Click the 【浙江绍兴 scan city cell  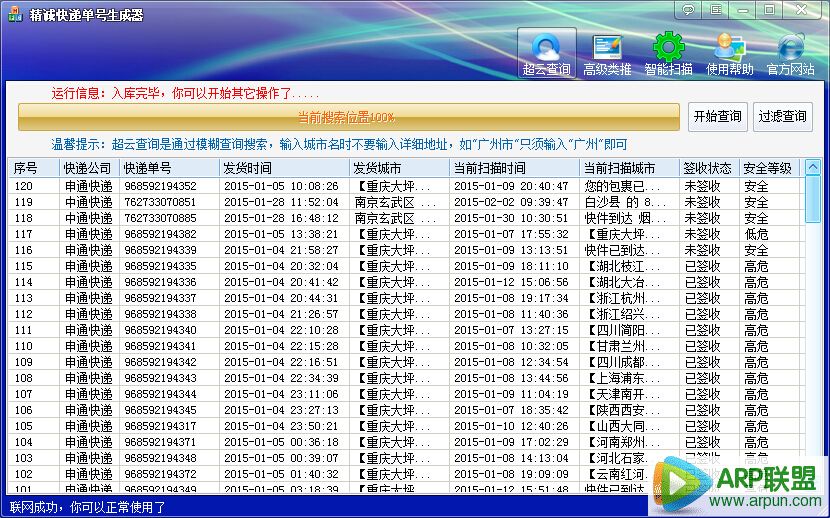pos(622,314)
